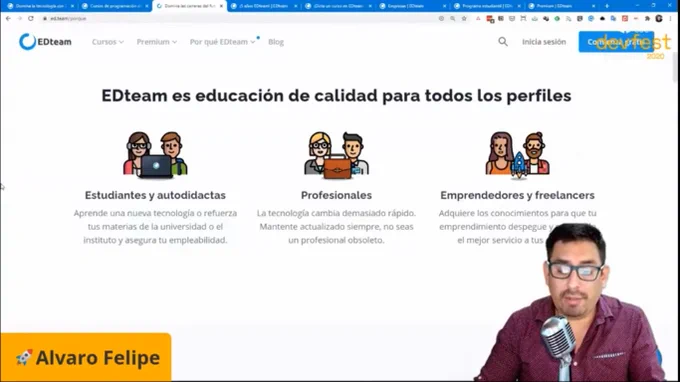This screenshot has width=680, height=382.
Task: Expand the Premium dropdown menu
Action: (x=157, y=42)
